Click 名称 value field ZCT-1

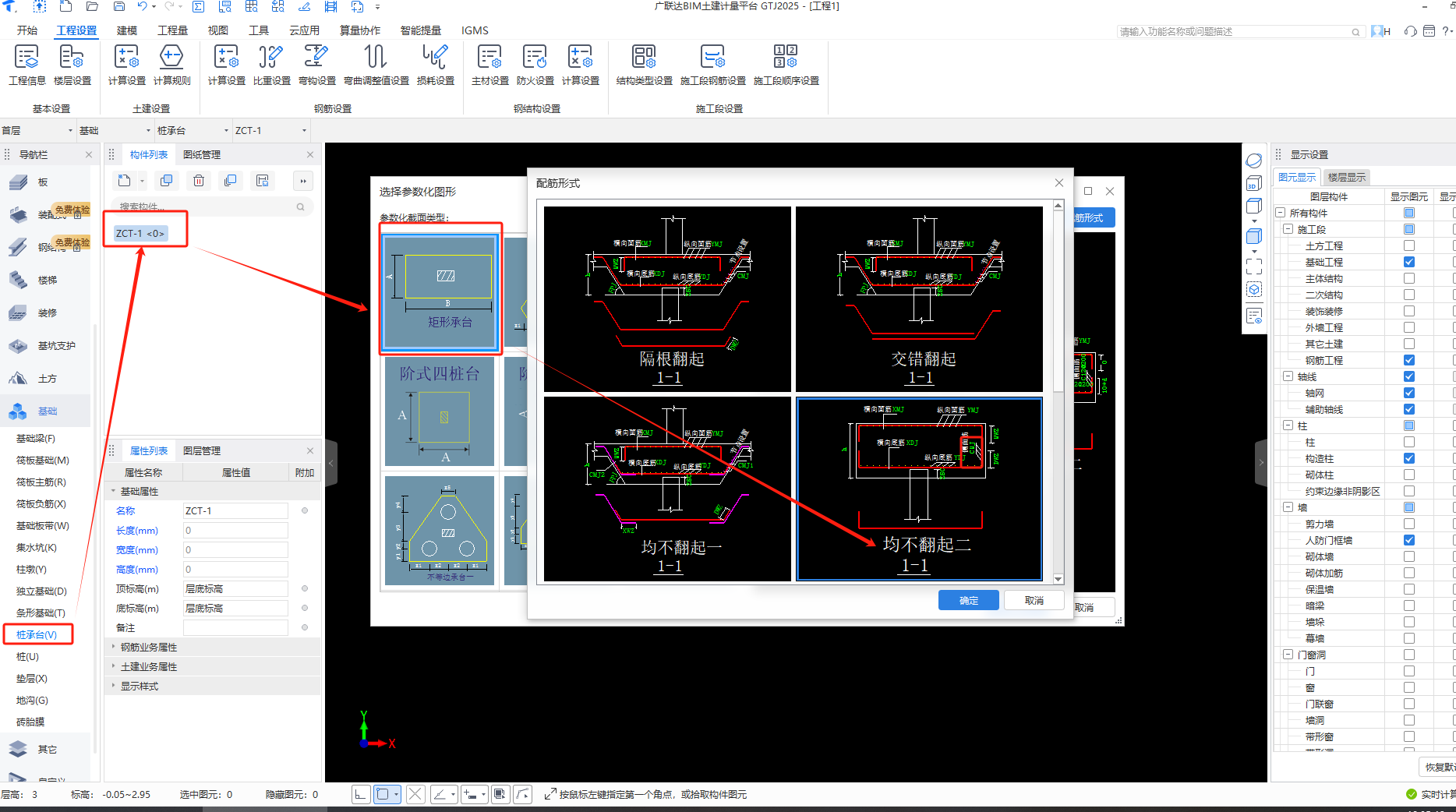click(x=235, y=510)
